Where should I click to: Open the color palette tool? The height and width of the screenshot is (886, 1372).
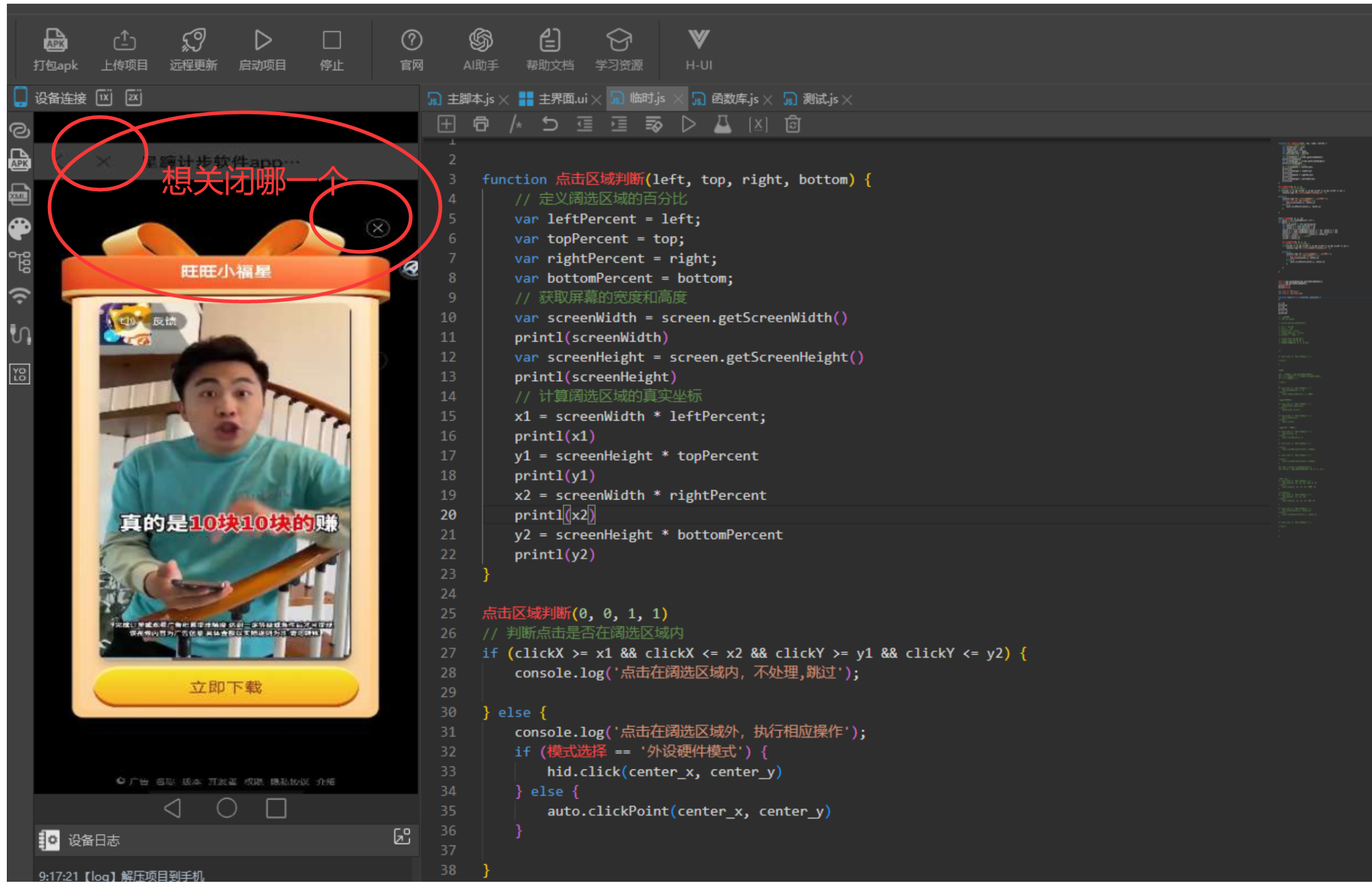(x=20, y=228)
